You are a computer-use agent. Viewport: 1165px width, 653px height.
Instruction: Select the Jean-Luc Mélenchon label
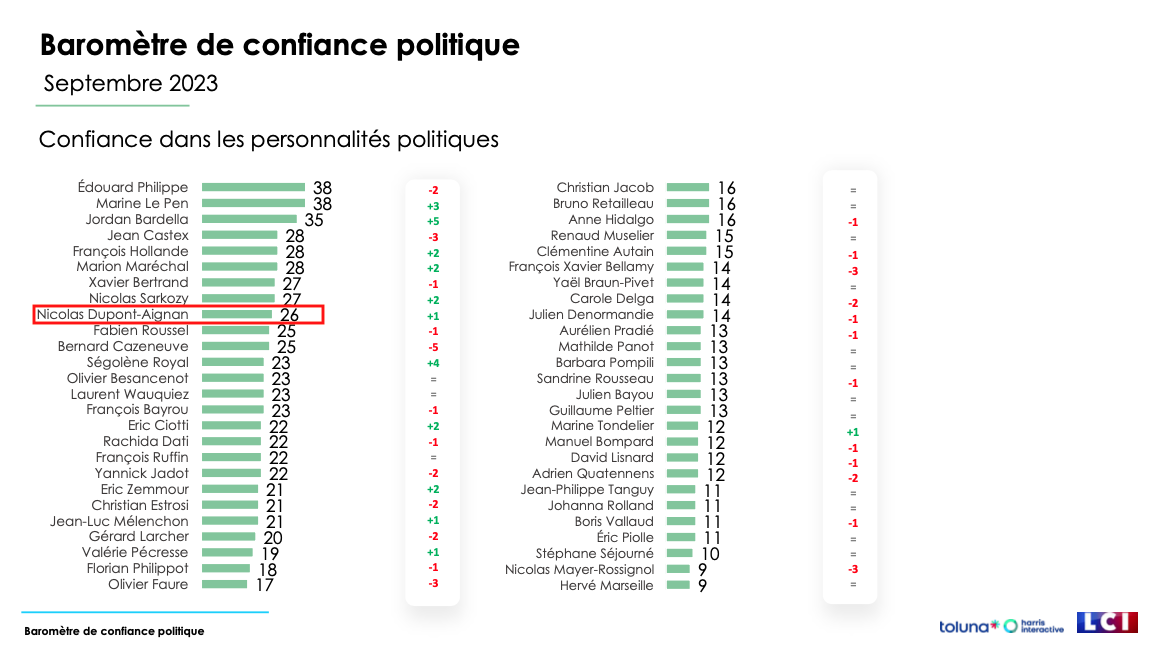point(119,521)
